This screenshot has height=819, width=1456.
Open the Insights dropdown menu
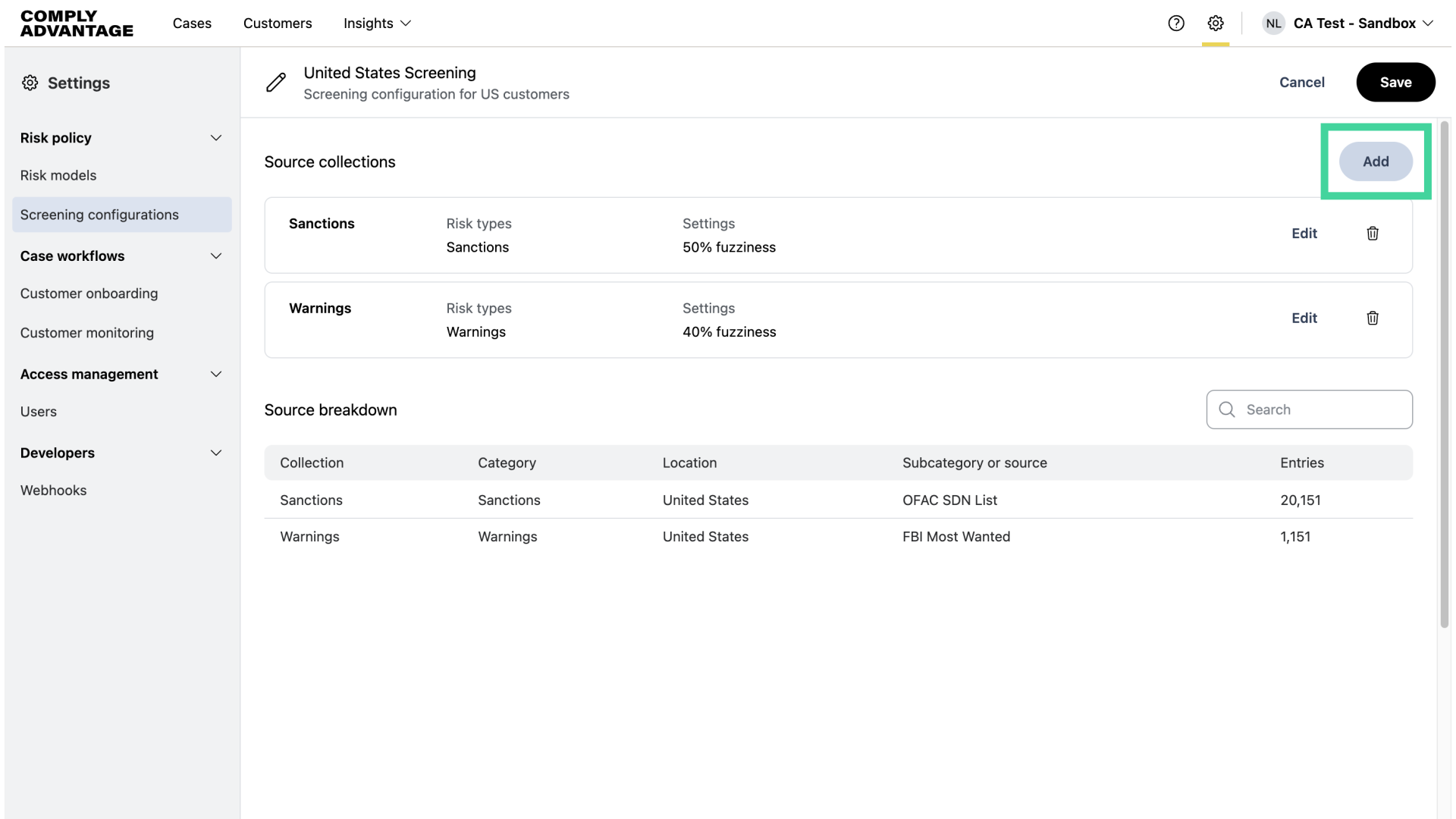coord(377,24)
